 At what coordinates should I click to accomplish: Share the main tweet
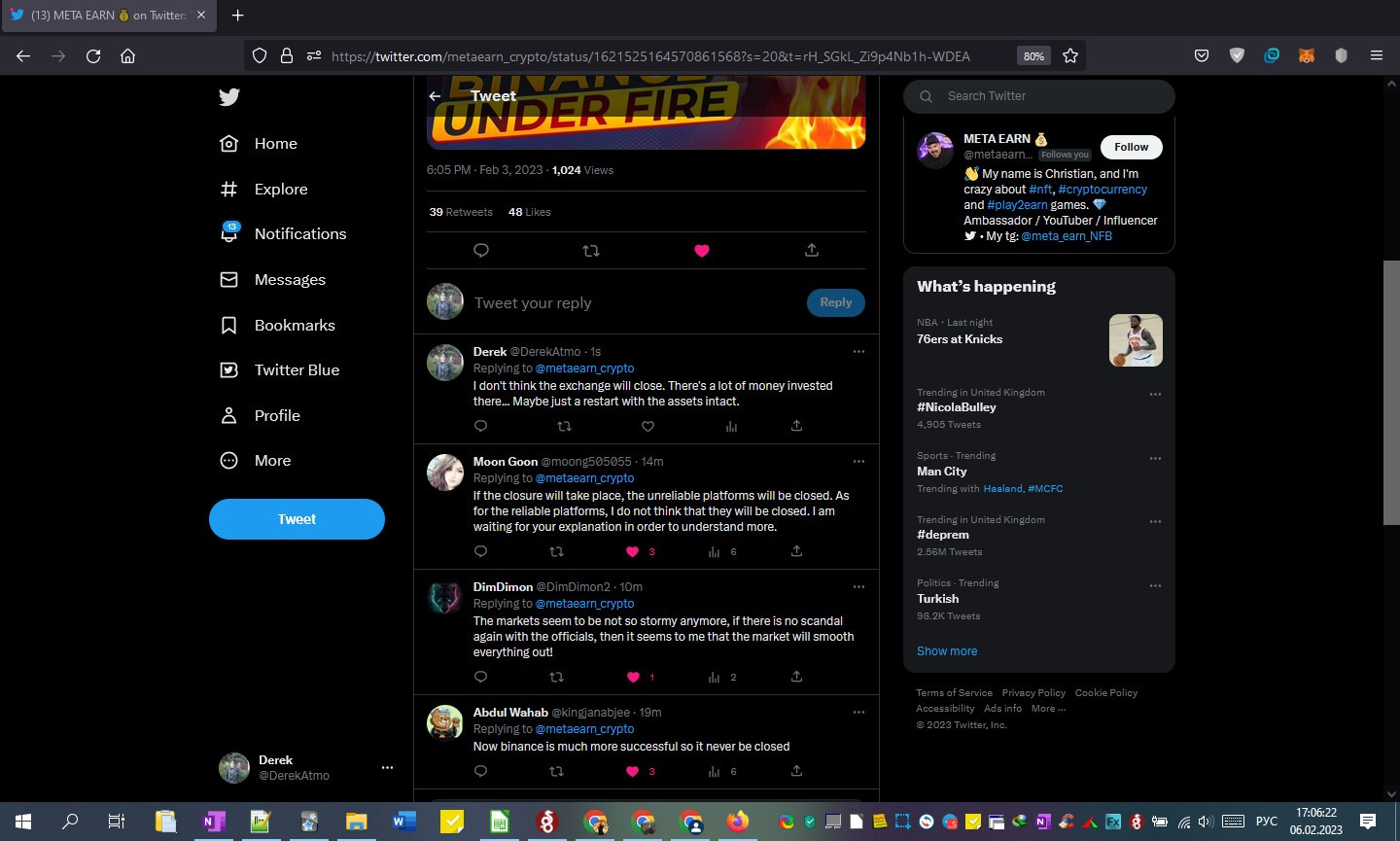tap(812, 251)
